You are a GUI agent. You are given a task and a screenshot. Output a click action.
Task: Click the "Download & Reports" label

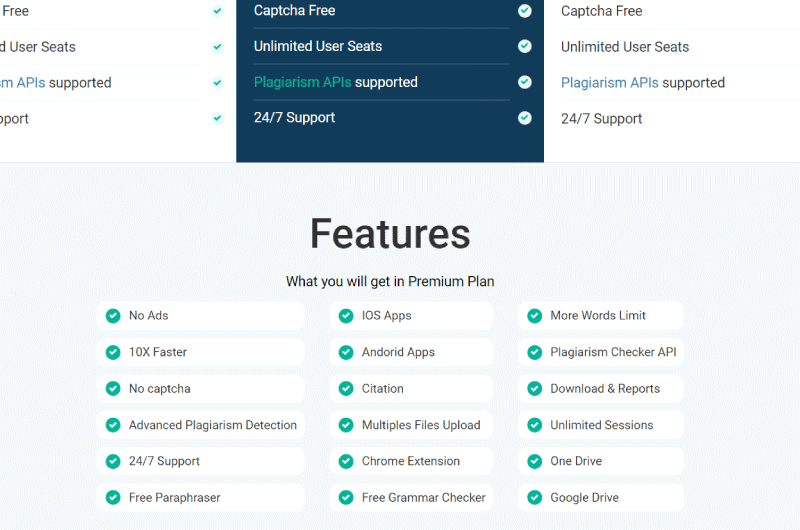coord(605,389)
